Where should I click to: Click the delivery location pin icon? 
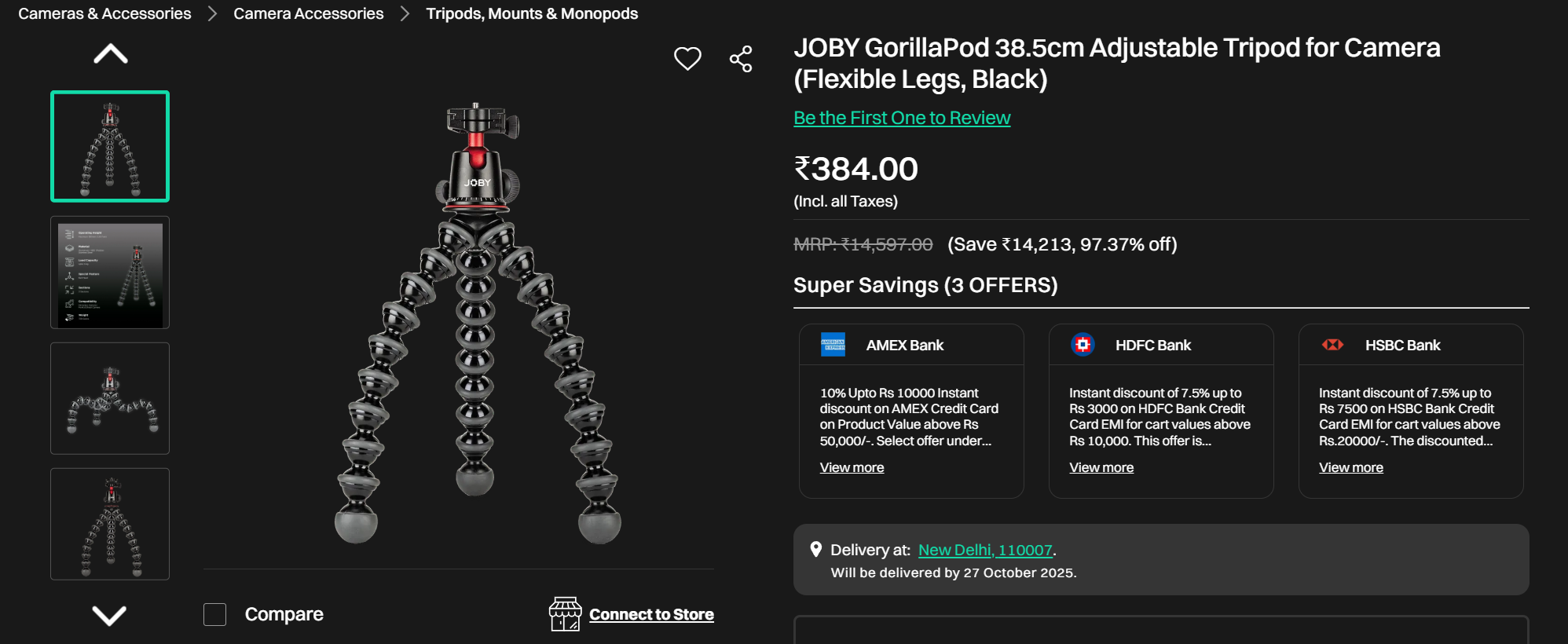point(816,550)
